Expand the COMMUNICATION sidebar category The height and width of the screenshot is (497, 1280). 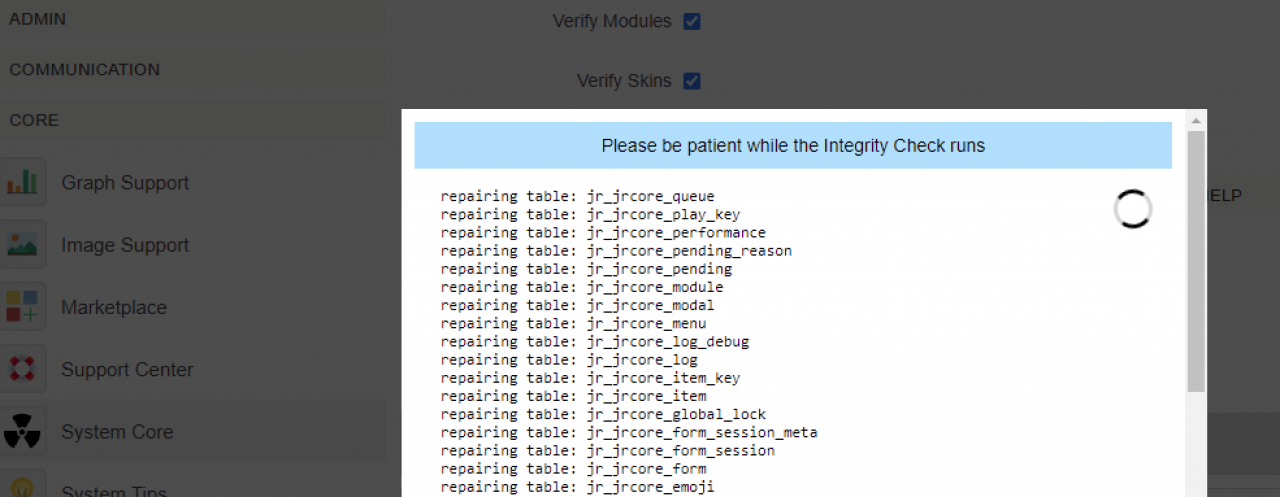pyautogui.click(x=84, y=70)
